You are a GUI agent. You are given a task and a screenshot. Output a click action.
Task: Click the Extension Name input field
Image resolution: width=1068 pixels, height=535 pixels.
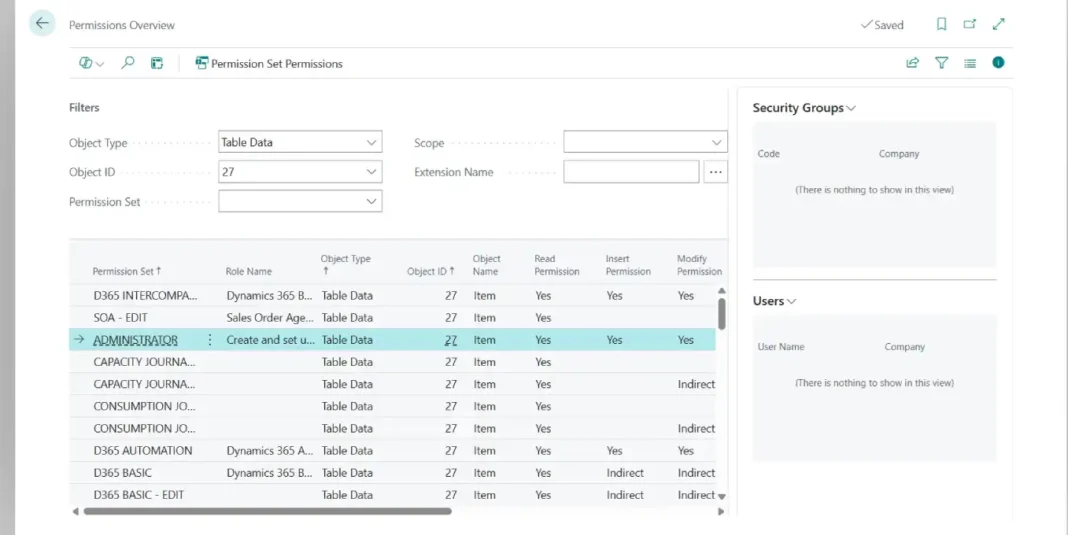point(631,172)
